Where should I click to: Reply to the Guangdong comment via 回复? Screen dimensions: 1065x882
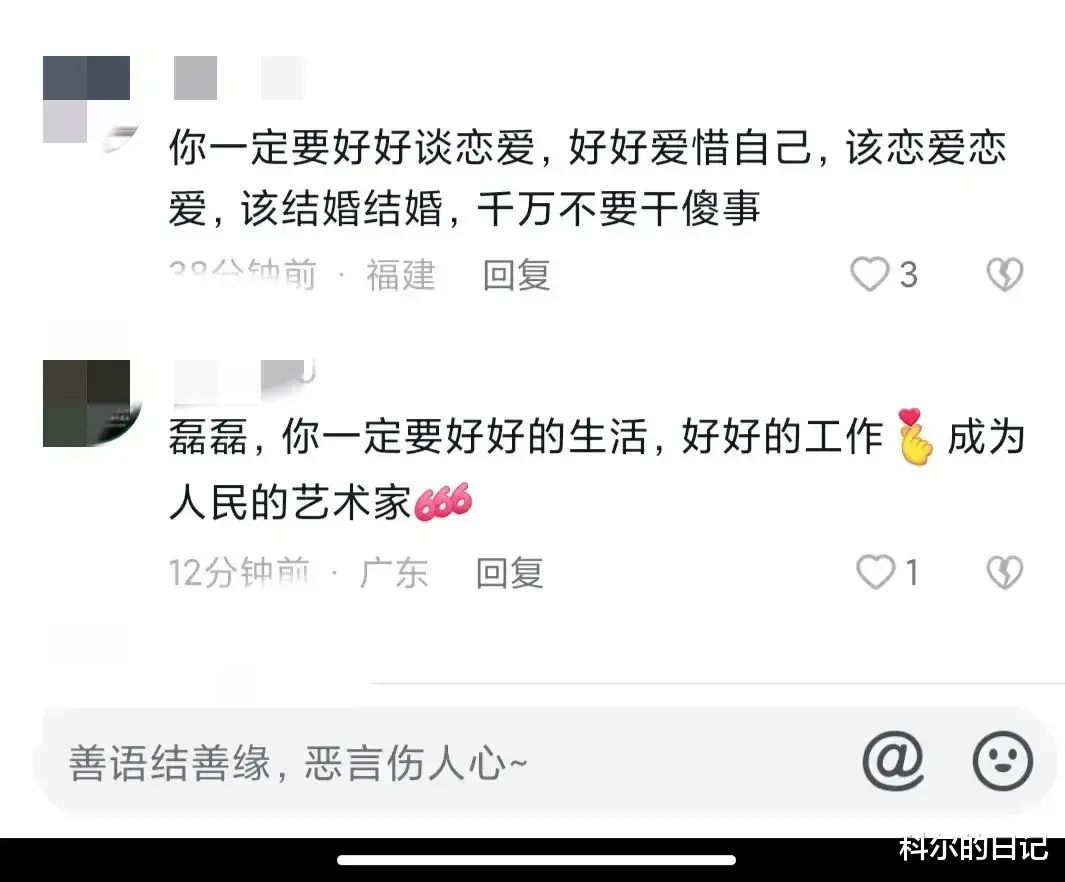tap(509, 572)
